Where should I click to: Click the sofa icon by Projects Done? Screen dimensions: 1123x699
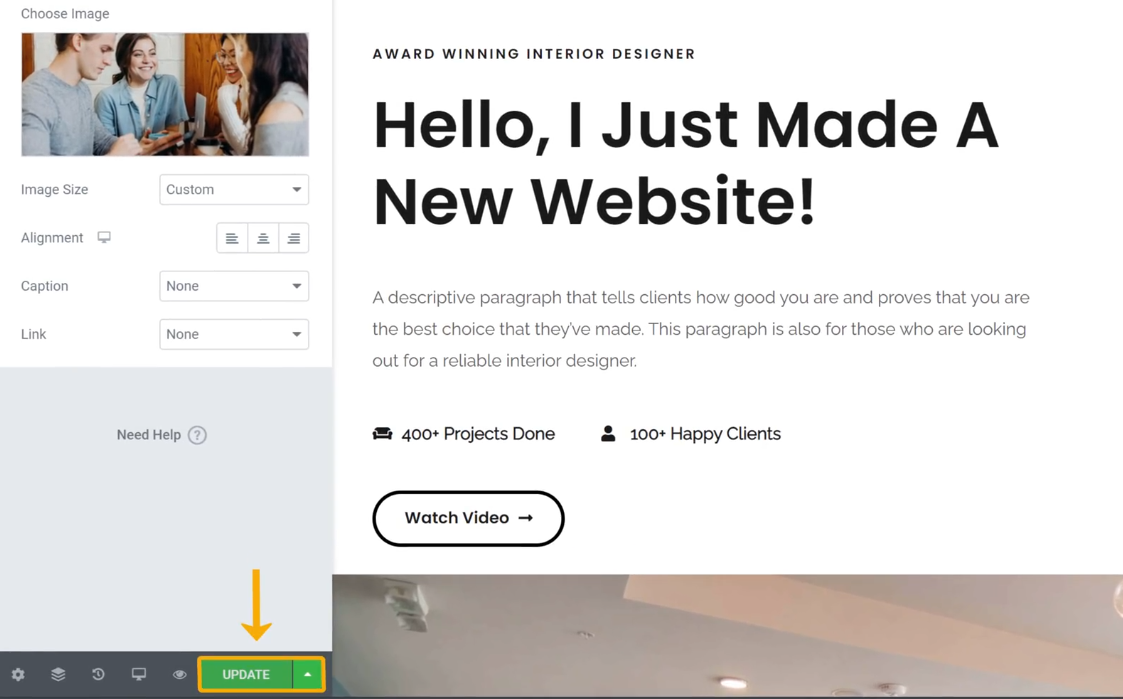[382, 433]
